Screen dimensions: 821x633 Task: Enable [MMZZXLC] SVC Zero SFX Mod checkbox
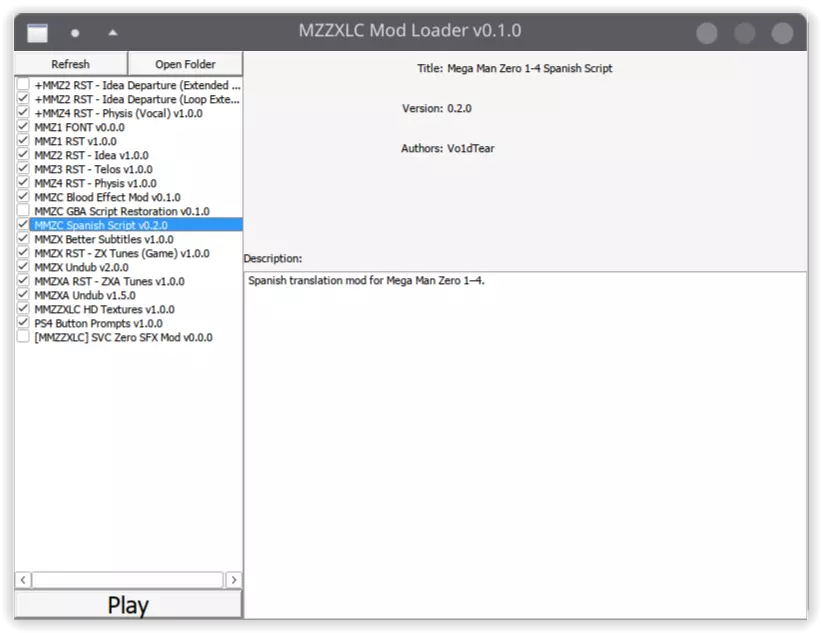23,337
